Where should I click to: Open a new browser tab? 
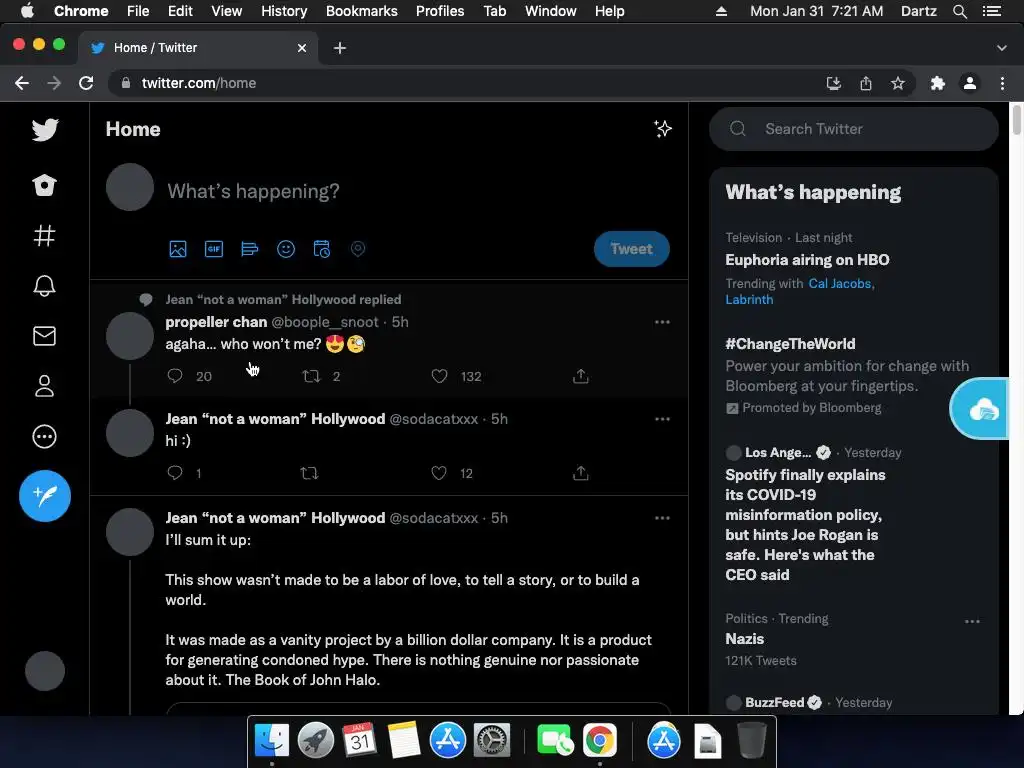(x=340, y=48)
